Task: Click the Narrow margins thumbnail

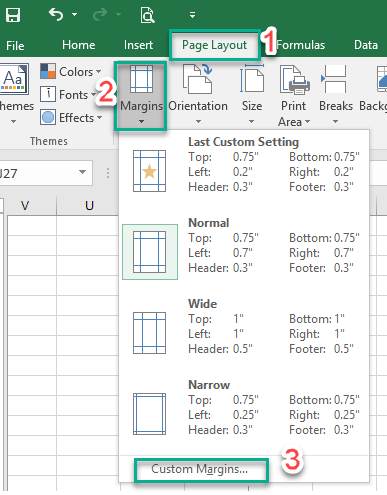Action: point(149,414)
